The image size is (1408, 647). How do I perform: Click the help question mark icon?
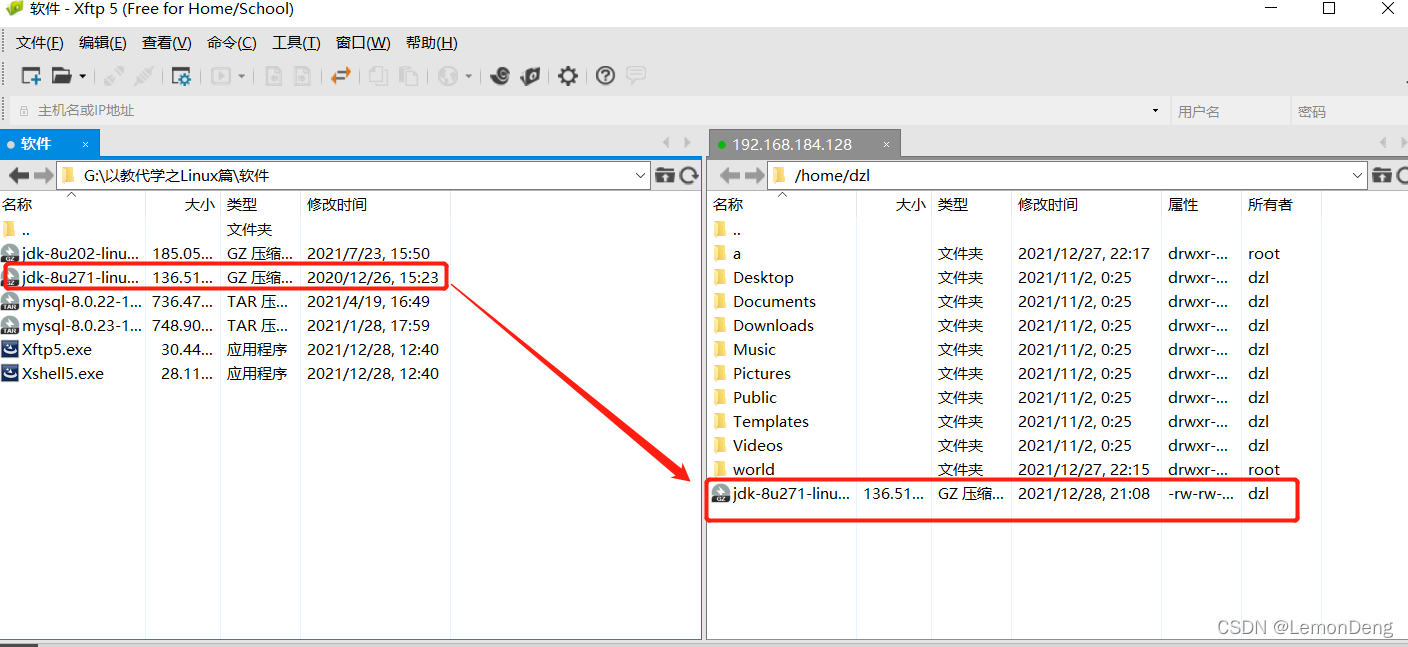coord(605,76)
